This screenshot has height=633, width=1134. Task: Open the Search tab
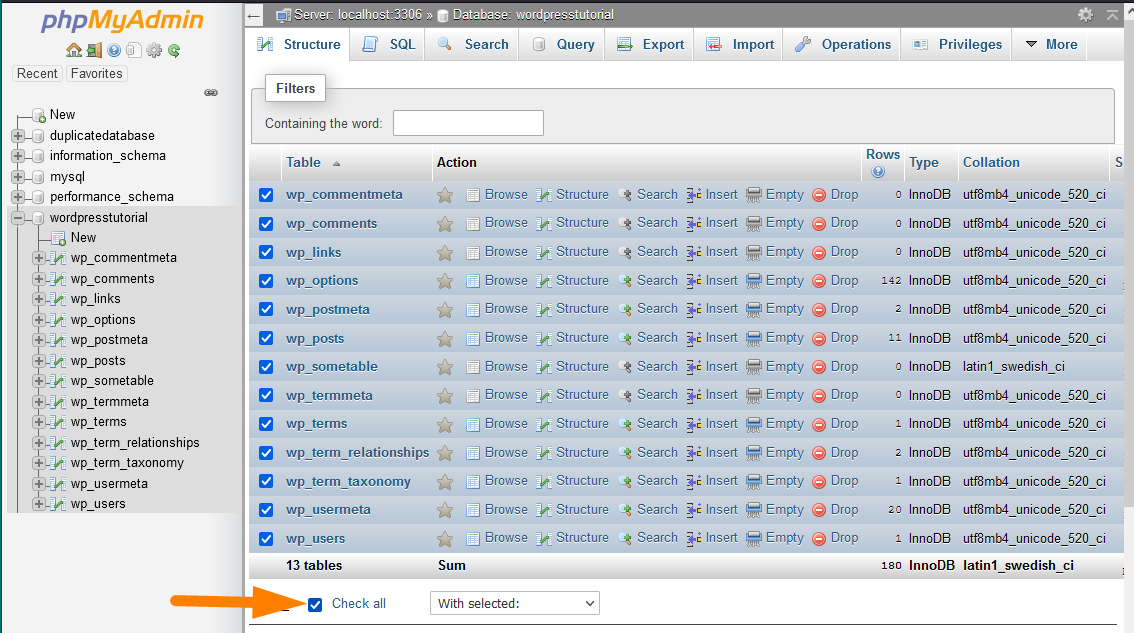[473, 44]
